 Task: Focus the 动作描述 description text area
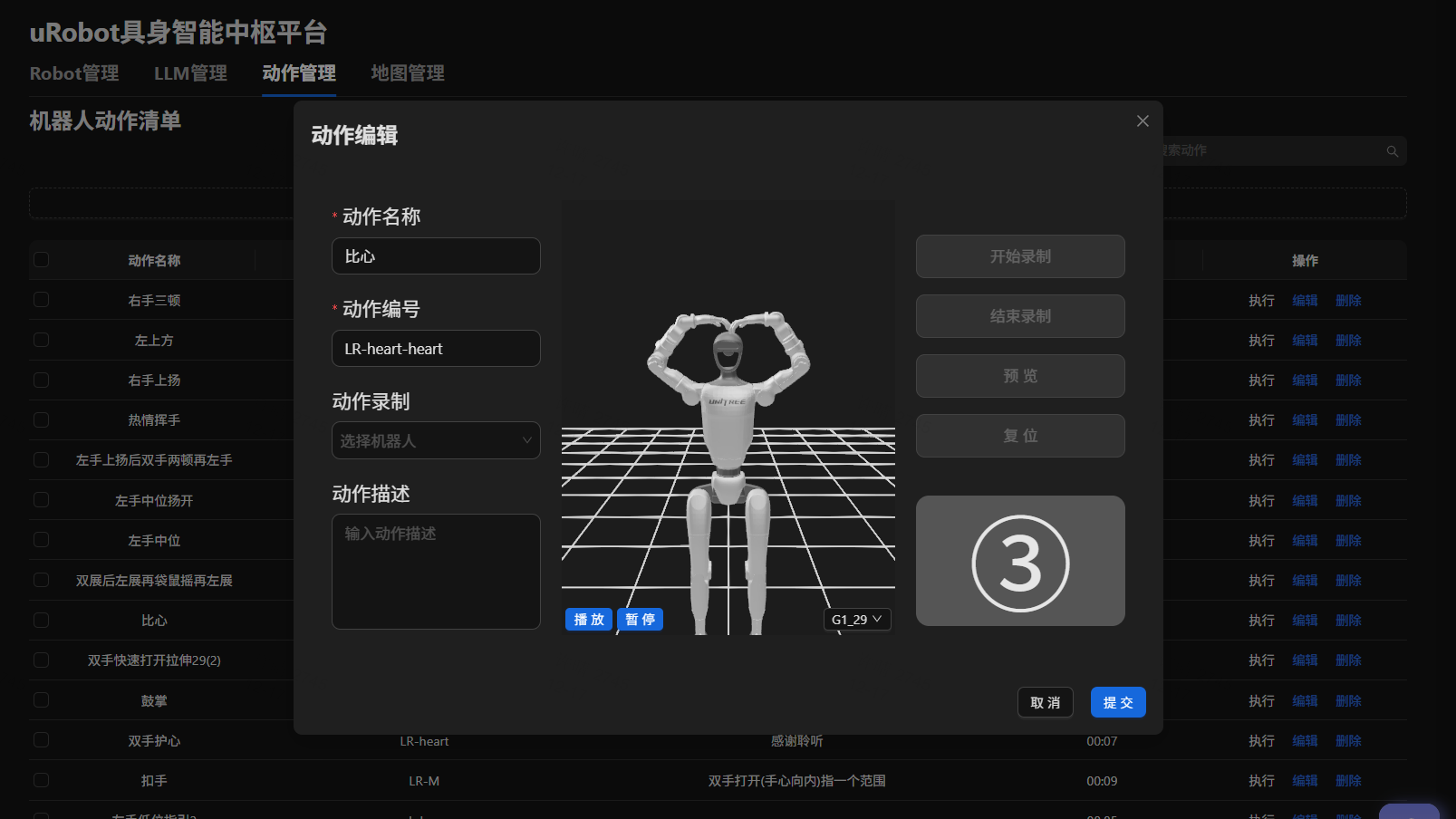[x=436, y=572]
